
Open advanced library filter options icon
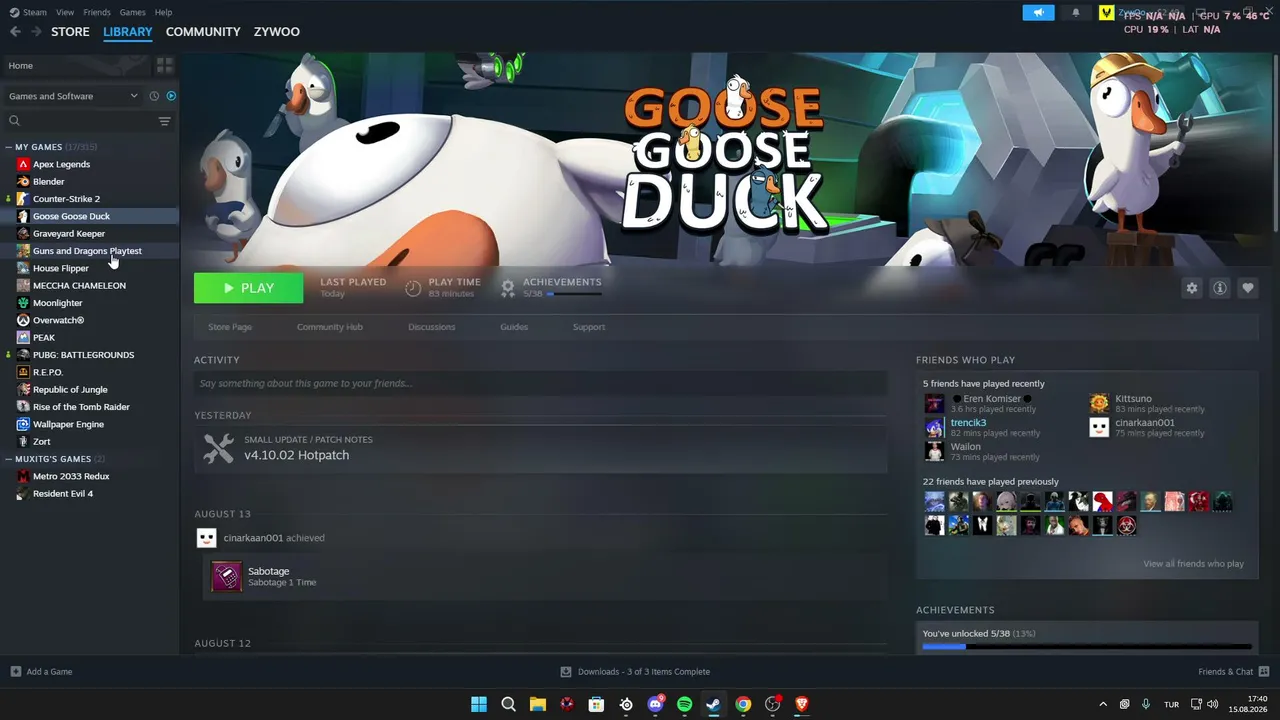coord(165,121)
